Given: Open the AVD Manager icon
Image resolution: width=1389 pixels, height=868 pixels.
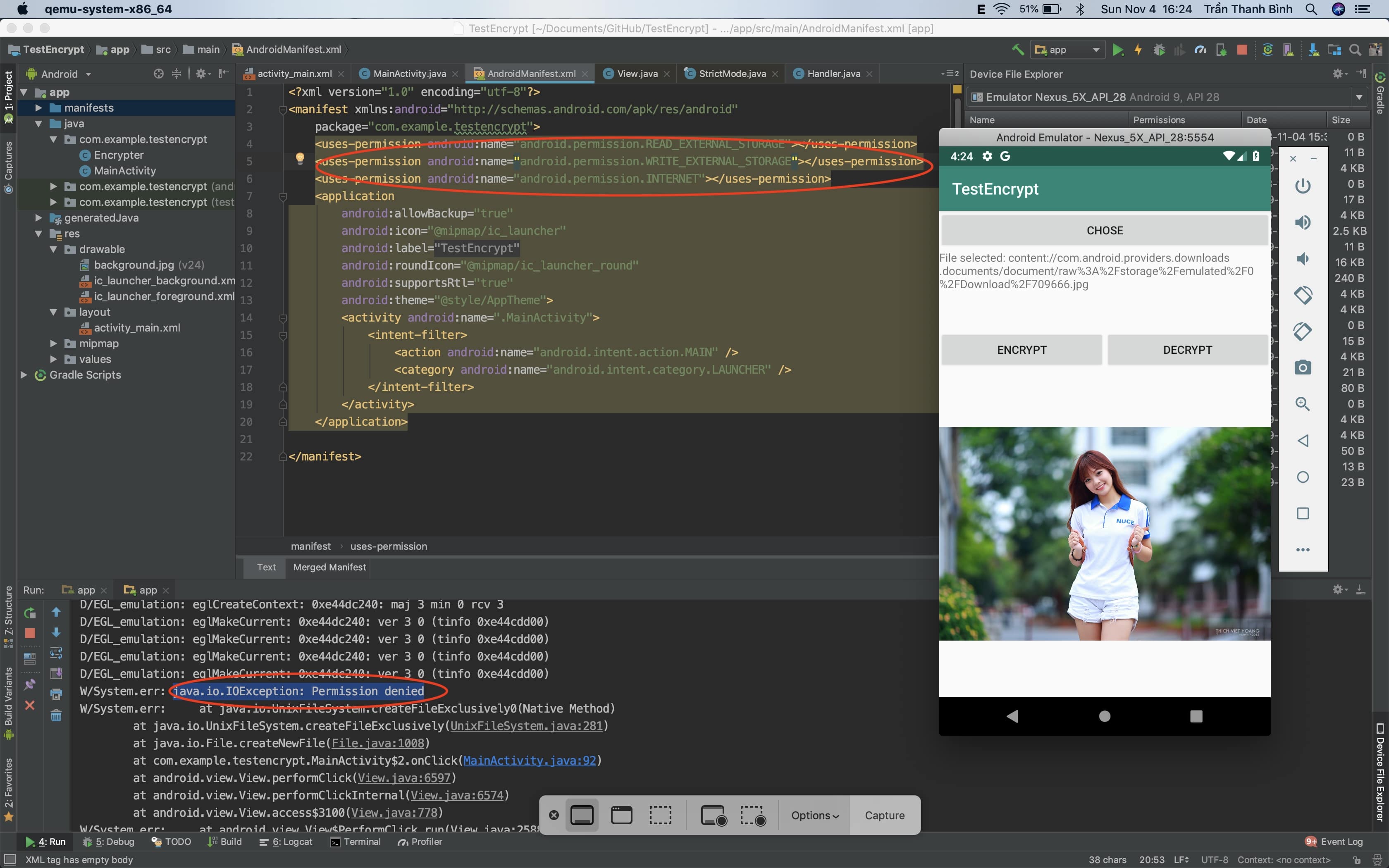Looking at the screenshot, I should pos(1289,50).
